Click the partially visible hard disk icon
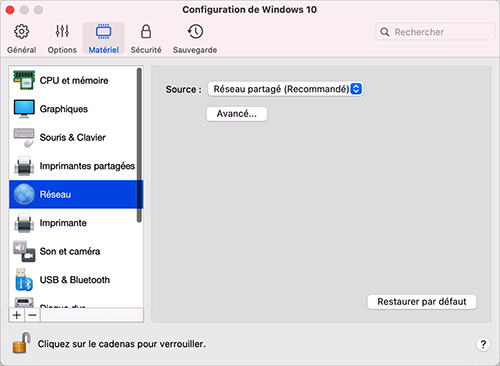This screenshot has width=500, height=366. (x=24, y=303)
